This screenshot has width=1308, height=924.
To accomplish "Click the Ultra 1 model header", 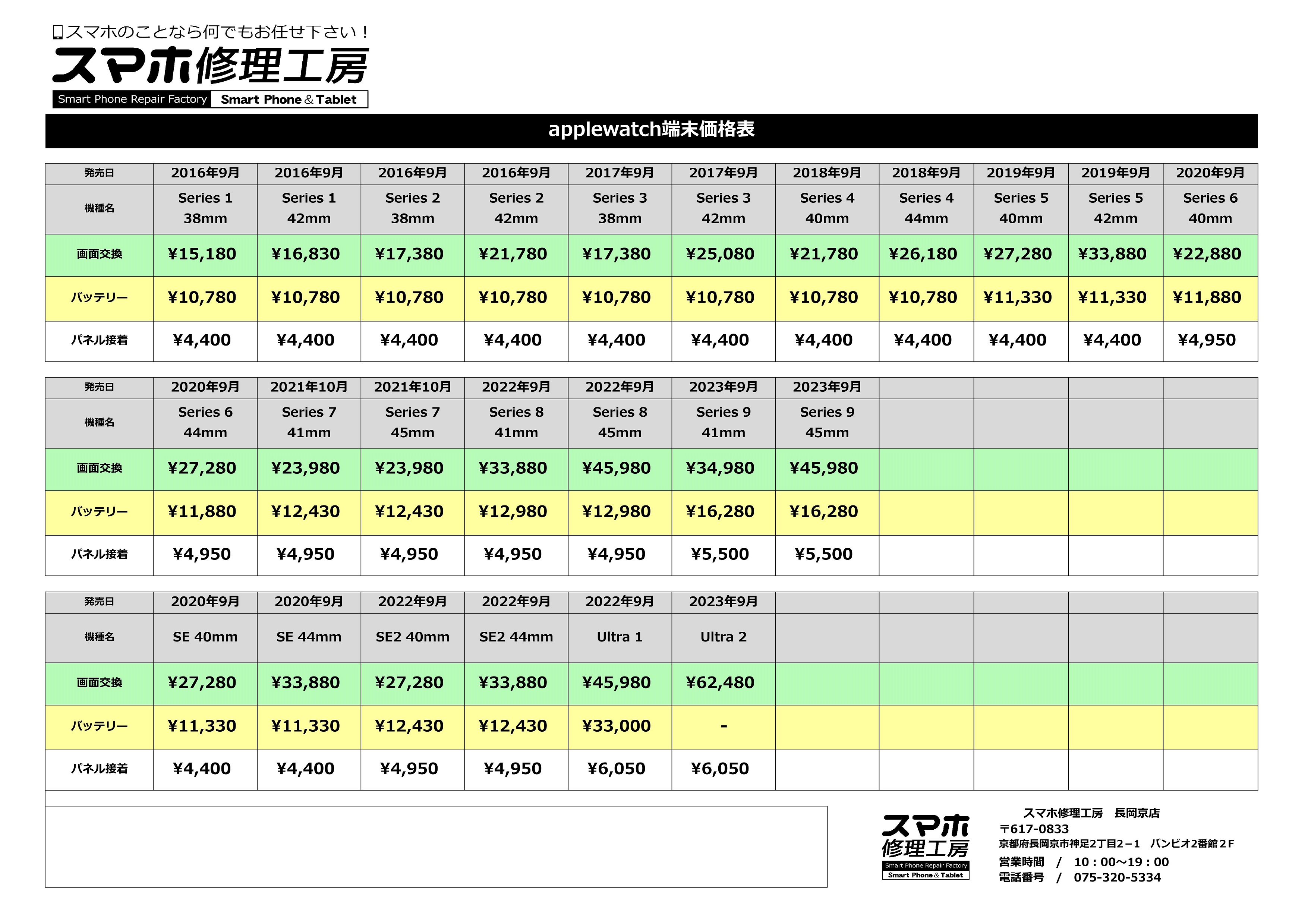I will pos(620,637).
